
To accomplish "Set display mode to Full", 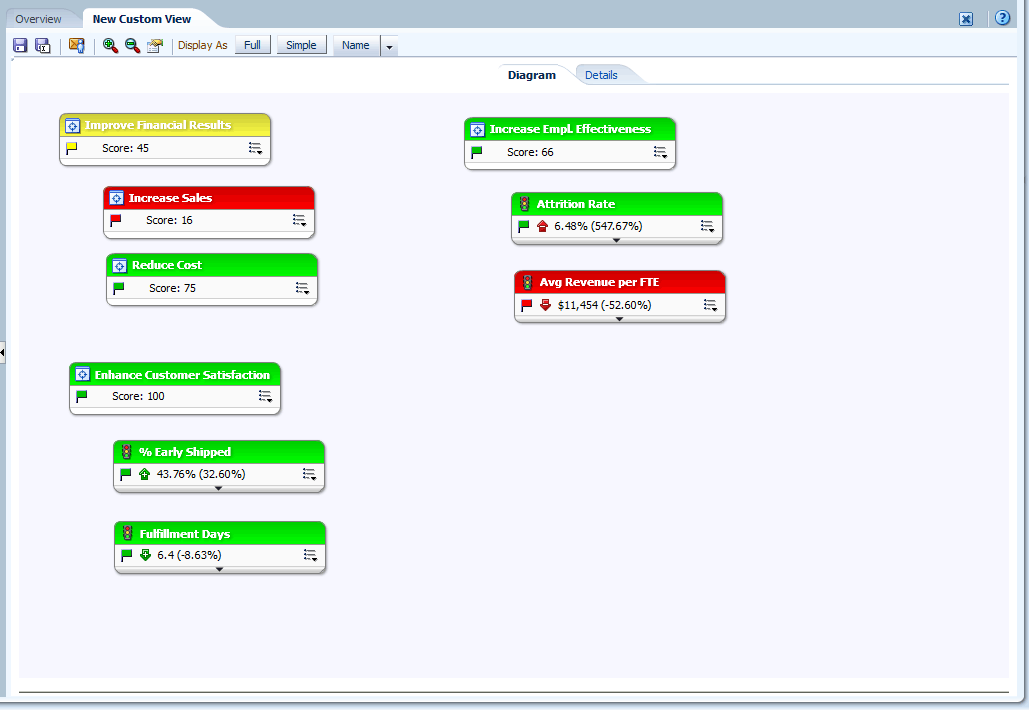I will point(252,45).
